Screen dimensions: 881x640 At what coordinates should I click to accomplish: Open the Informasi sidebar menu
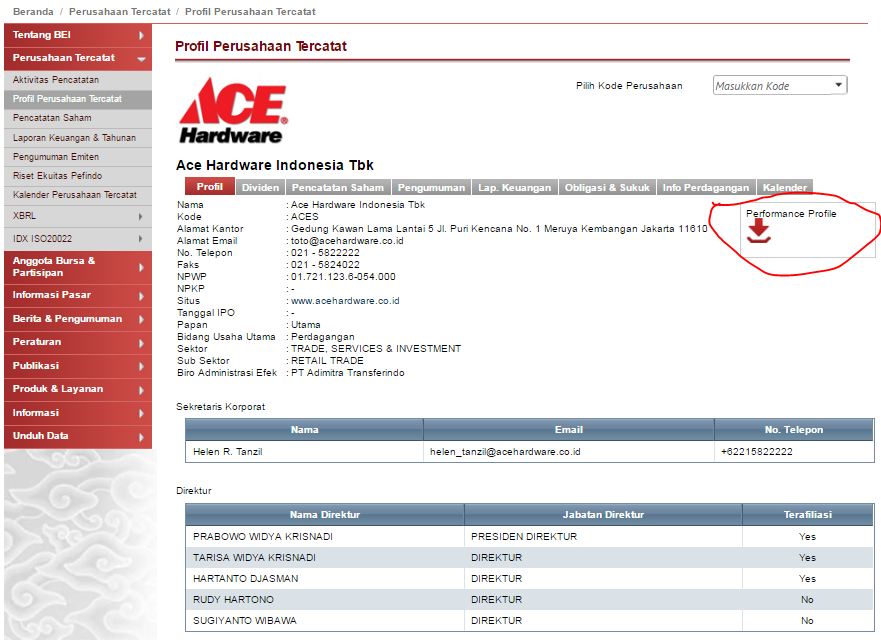[78, 413]
